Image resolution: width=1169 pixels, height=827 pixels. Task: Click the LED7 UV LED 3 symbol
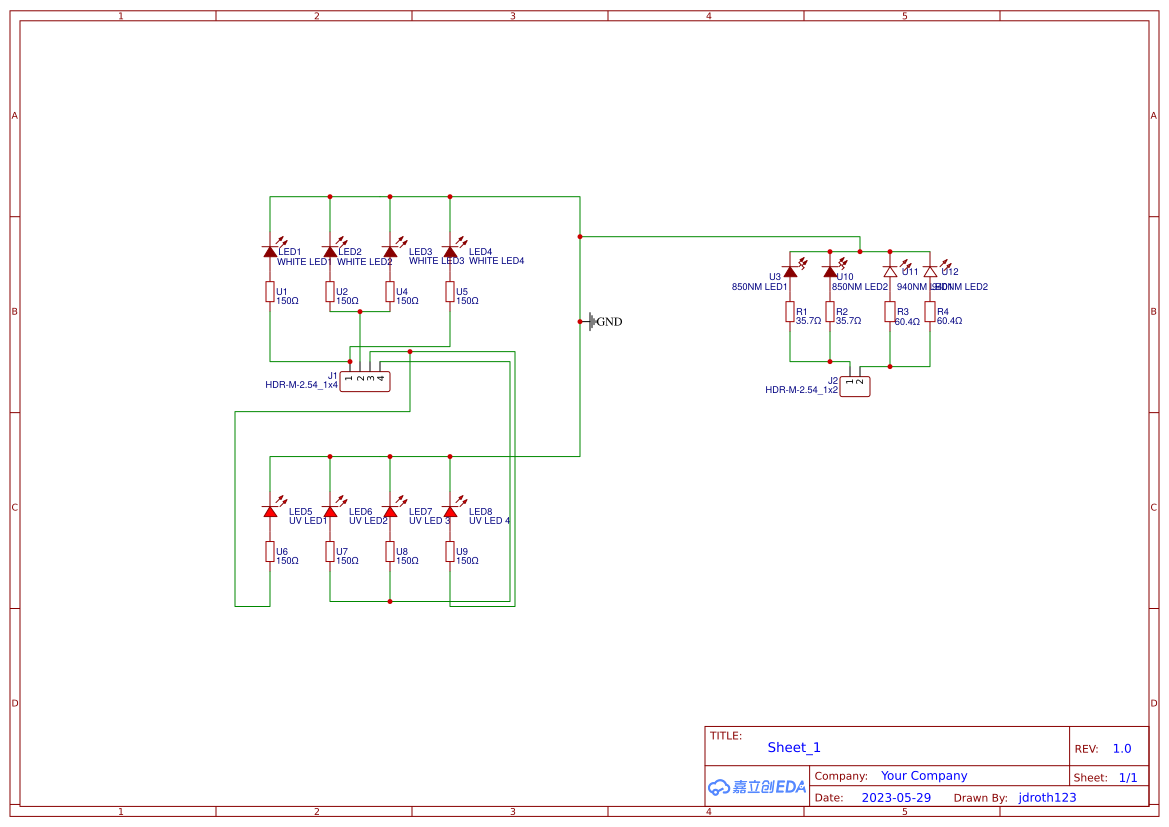[x=390, y=509]
